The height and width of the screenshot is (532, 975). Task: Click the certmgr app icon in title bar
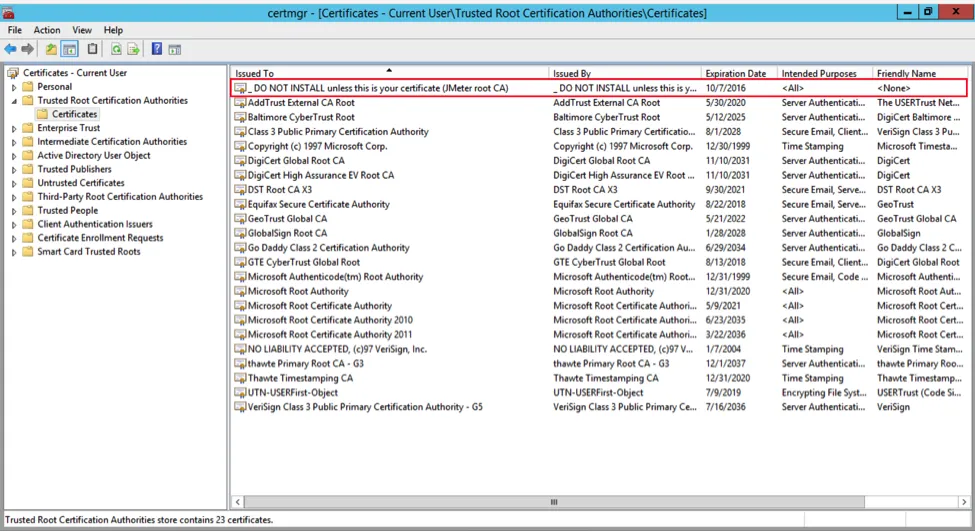tap(9, 12)
